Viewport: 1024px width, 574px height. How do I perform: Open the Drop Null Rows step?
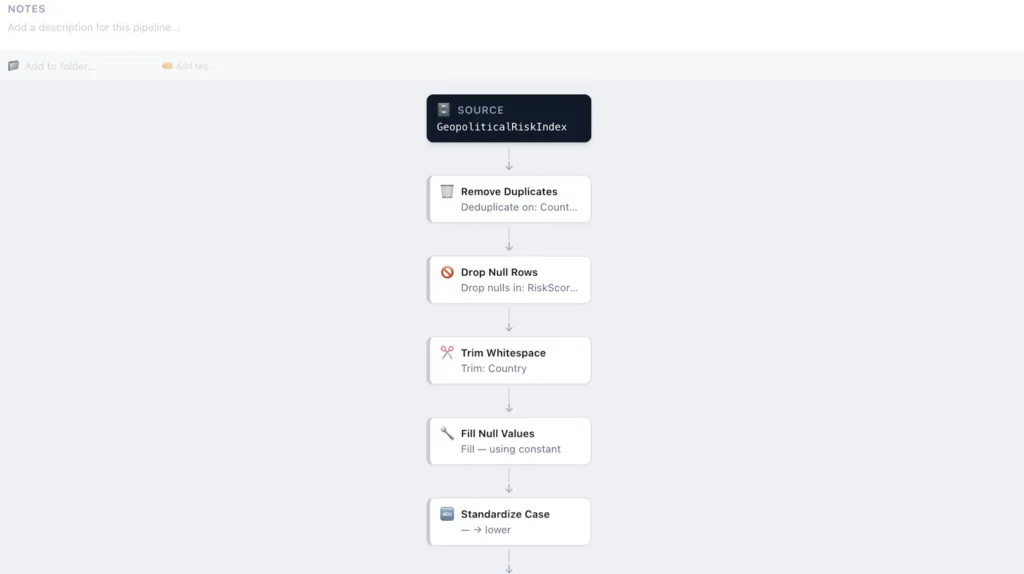click(x=509, y=280)
